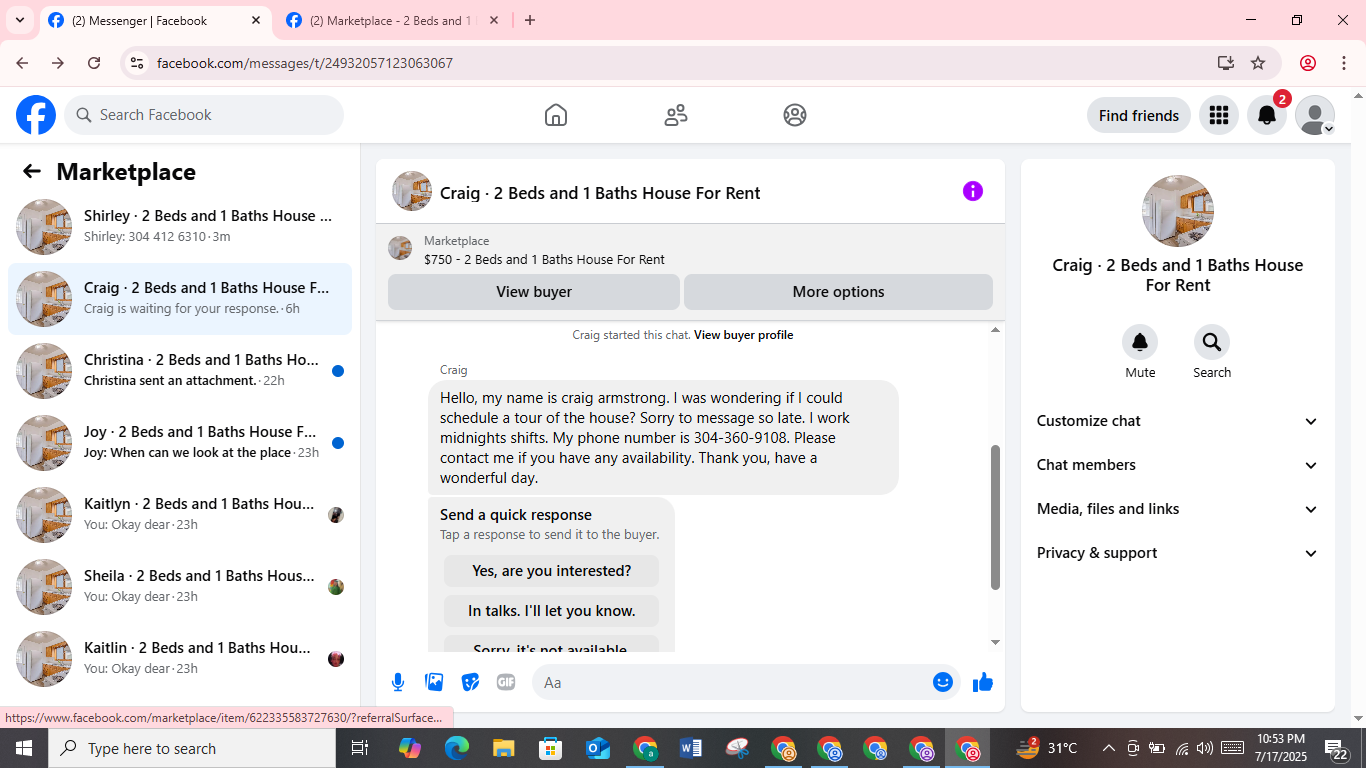Viewport: 1366px width, 768px height.
Task: Open File Explorer from the taskbar
Action: point(504,748)
